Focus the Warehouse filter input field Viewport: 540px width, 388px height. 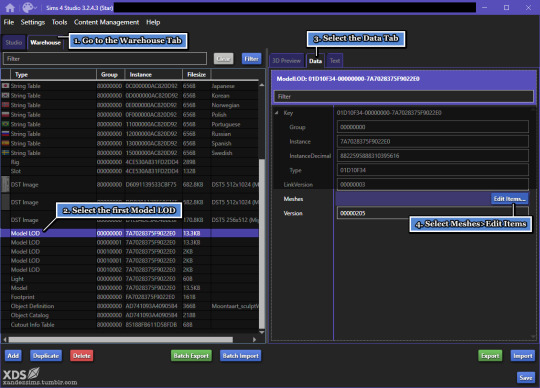105,59
